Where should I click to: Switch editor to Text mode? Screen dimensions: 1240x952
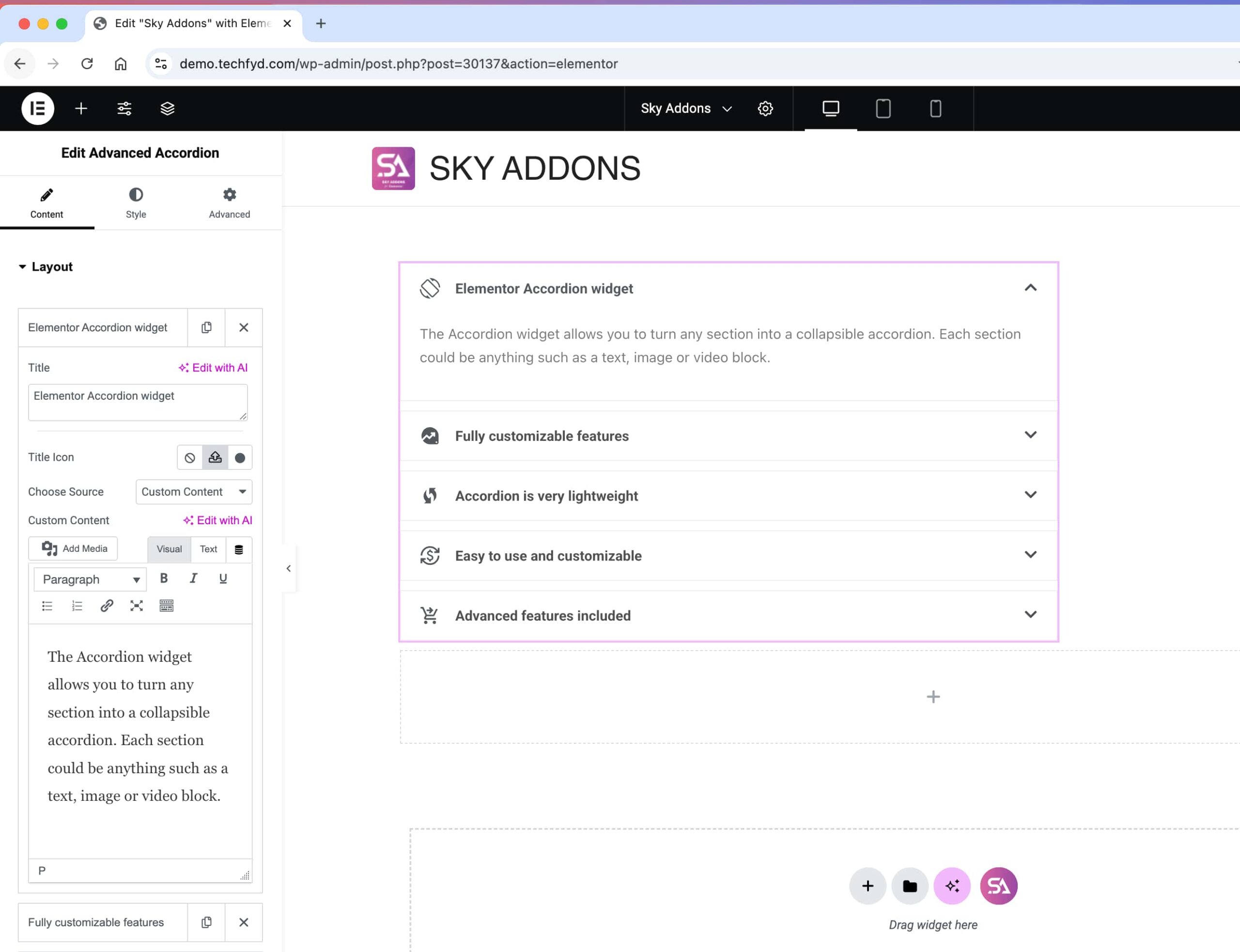tap(208, 549)
